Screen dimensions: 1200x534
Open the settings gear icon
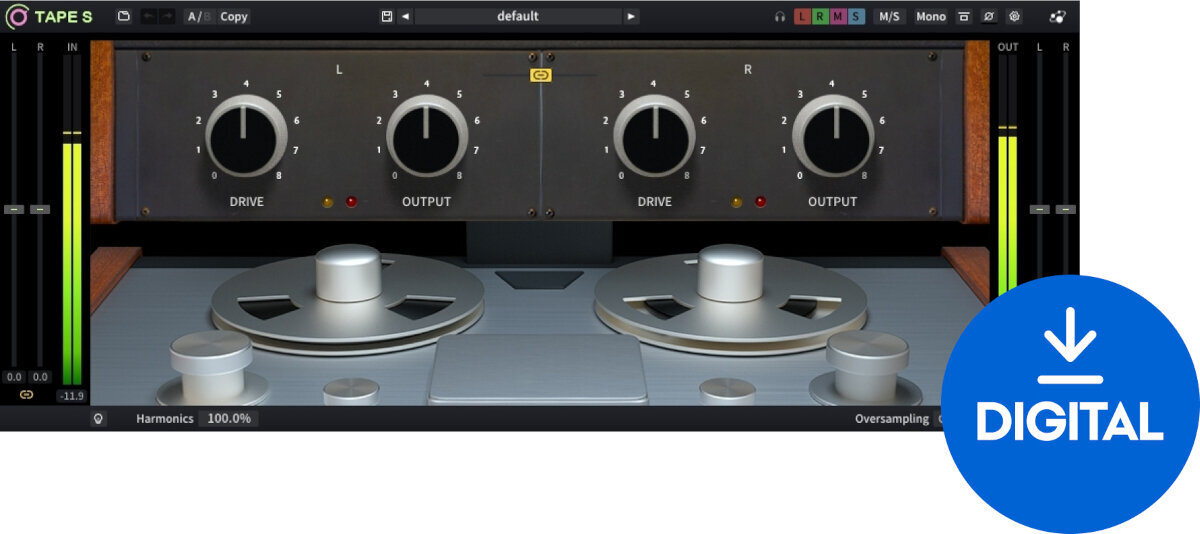[x=1014, y=17]
